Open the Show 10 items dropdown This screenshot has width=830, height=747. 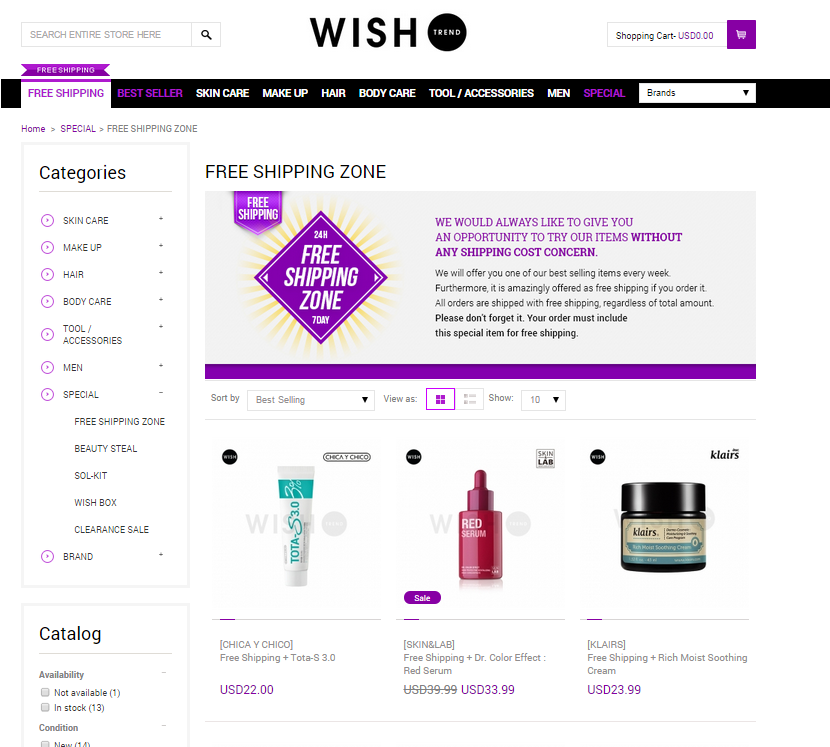click(x=543, y=400)
